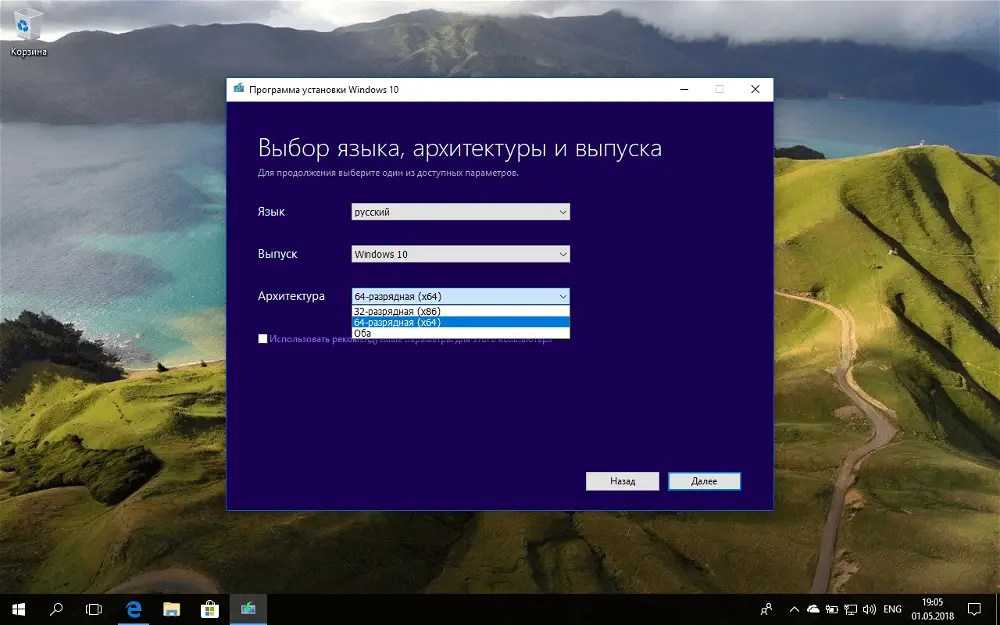Open File Explorer from the taskbar
This screenshot has height=625, width=1000.
pos(172,610)
